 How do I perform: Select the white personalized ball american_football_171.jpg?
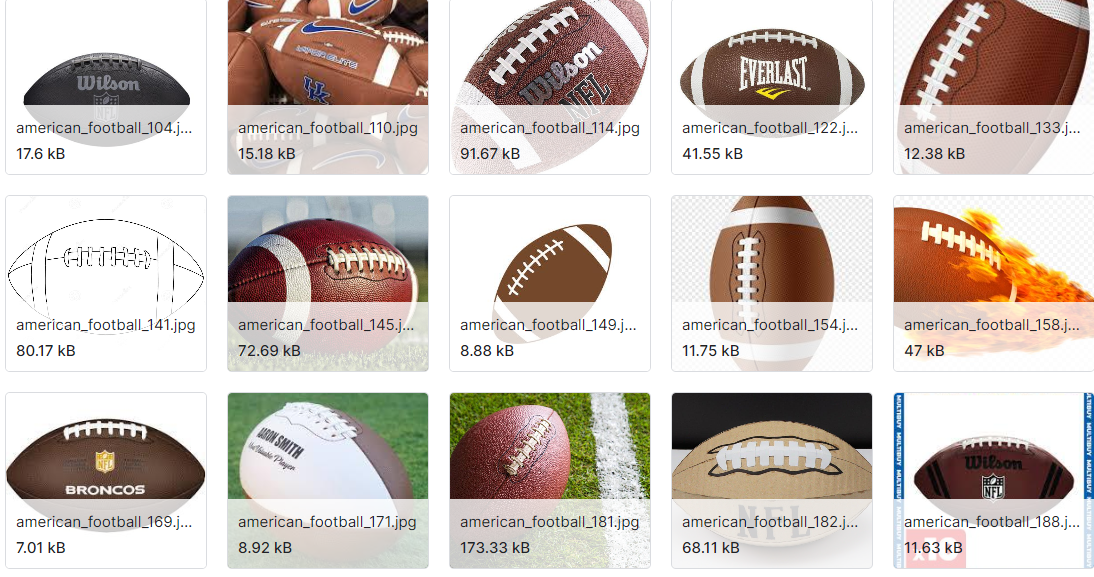(x=328, y=480)
